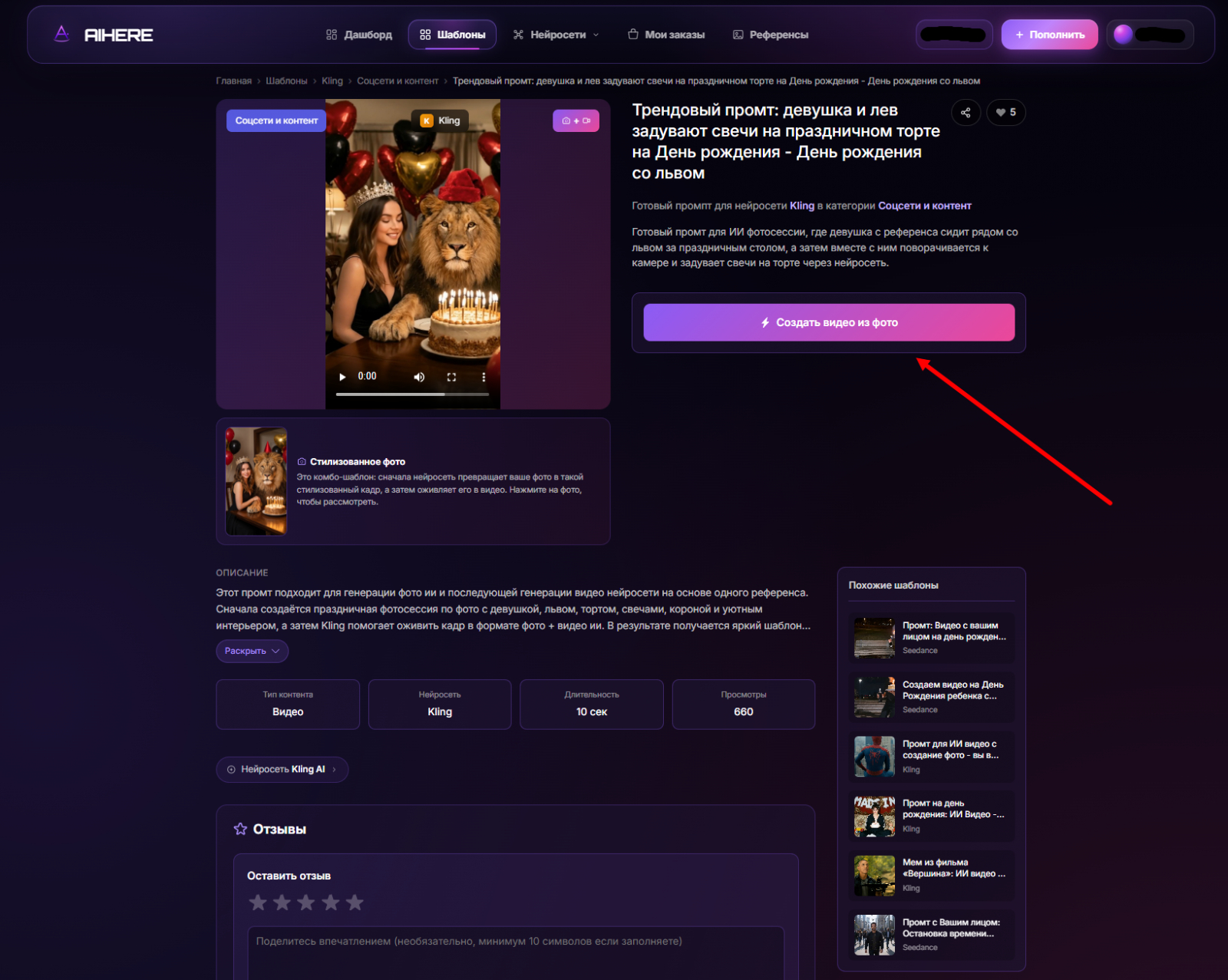Open template Мем из фильма «Вершина»

coord(932,876)
